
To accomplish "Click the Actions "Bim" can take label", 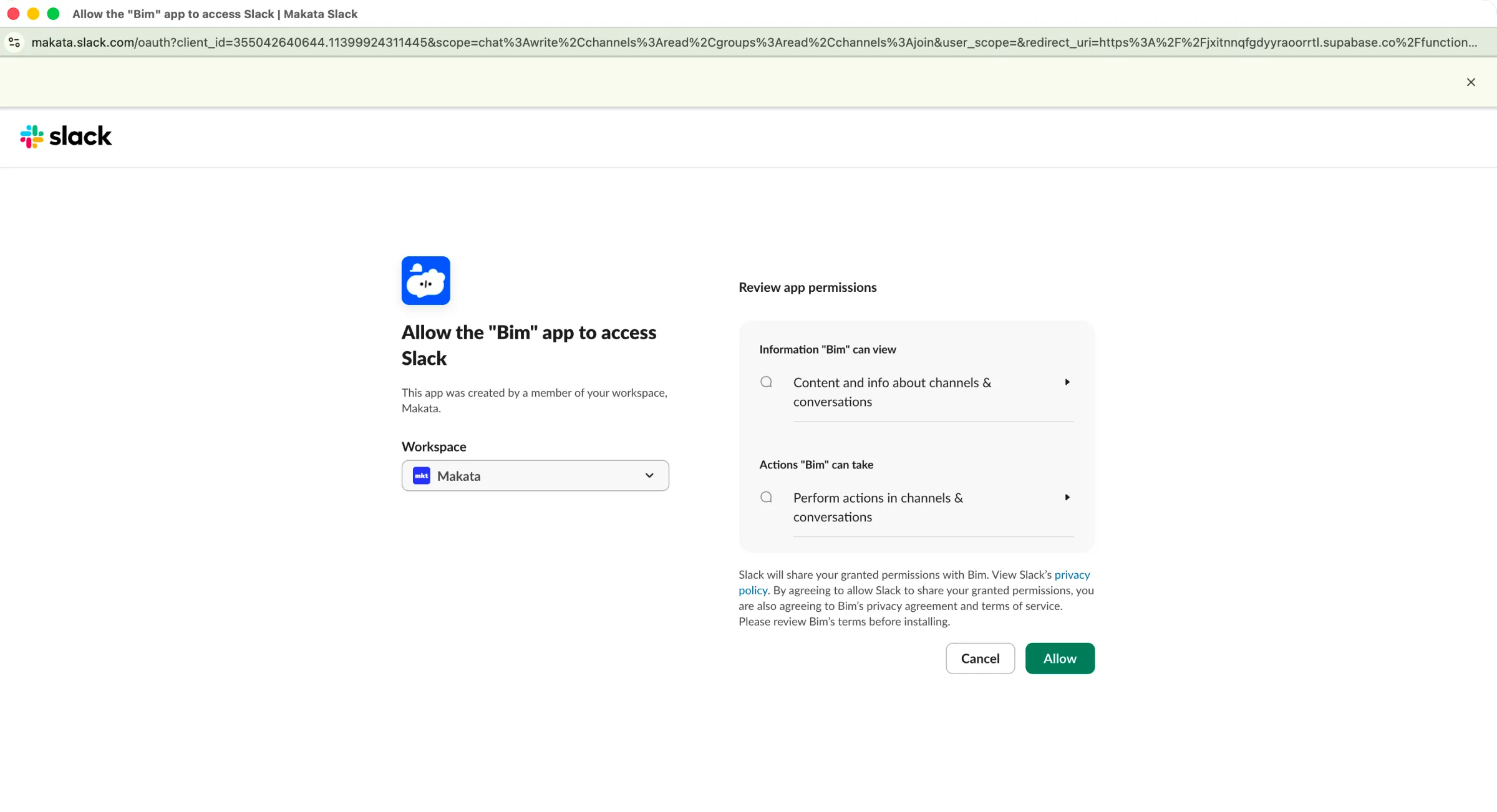I will (x=816, y=465).
